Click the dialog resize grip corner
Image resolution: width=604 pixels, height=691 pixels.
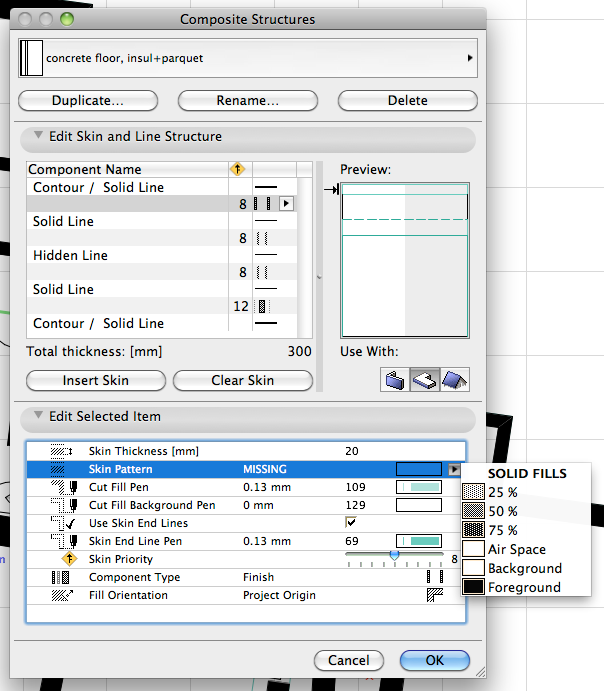click(x=481, y=672)
